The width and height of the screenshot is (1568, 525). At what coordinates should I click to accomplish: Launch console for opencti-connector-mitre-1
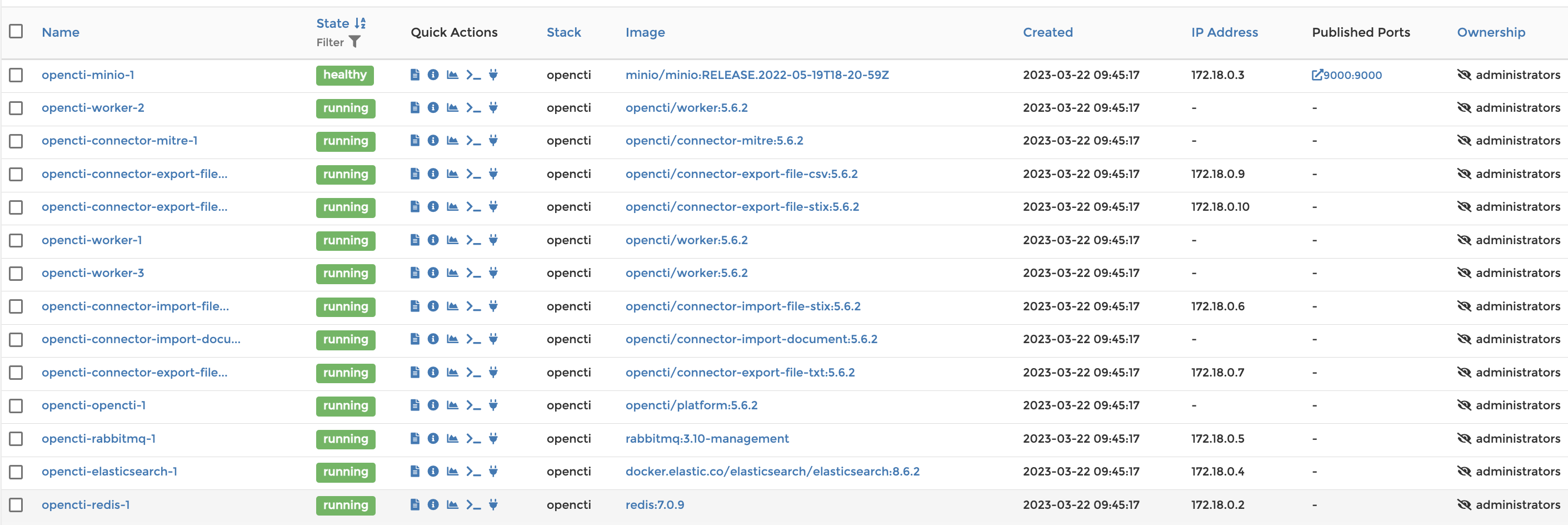[473, 141]
